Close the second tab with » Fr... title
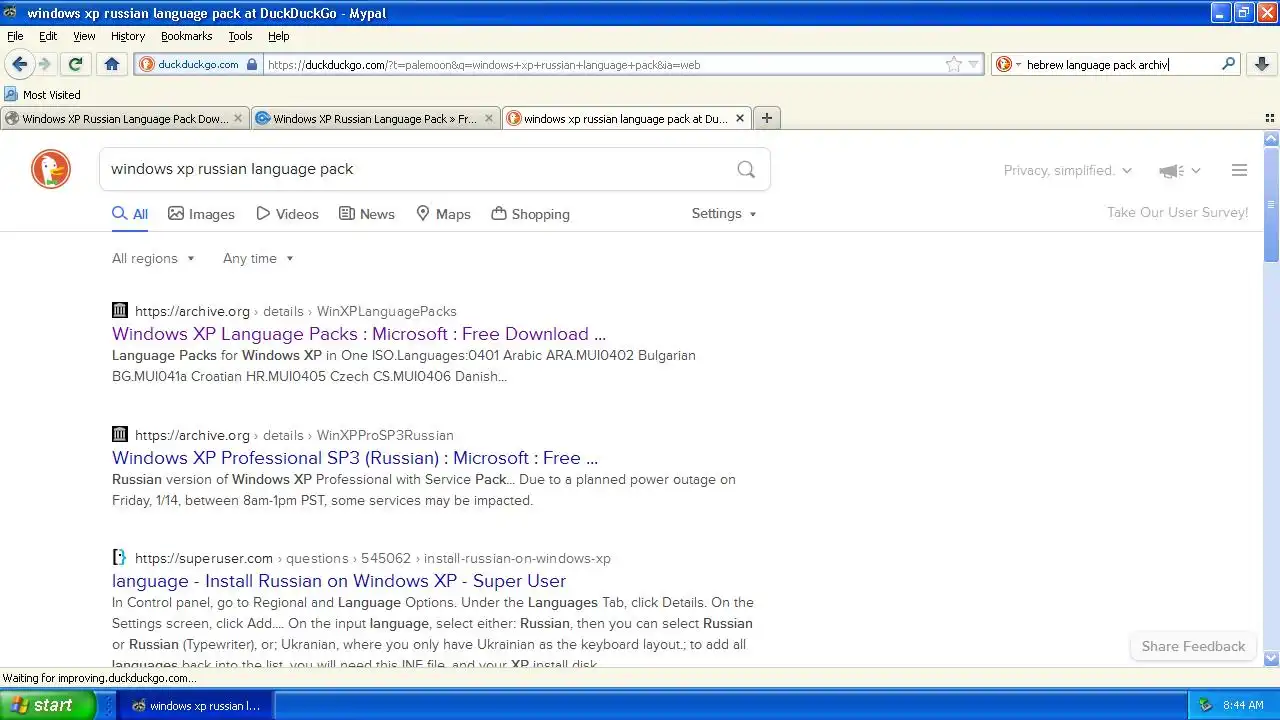Image resolution: width=1280 pixels, height=720 pixels. click(x=489, y=118)
